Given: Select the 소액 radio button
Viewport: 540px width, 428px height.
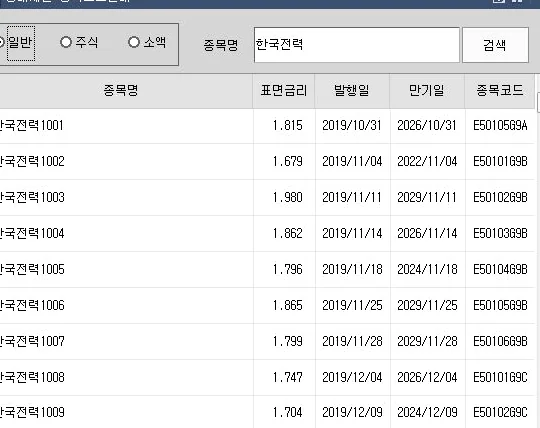Looking at the screenshot, I should (147, 42).
